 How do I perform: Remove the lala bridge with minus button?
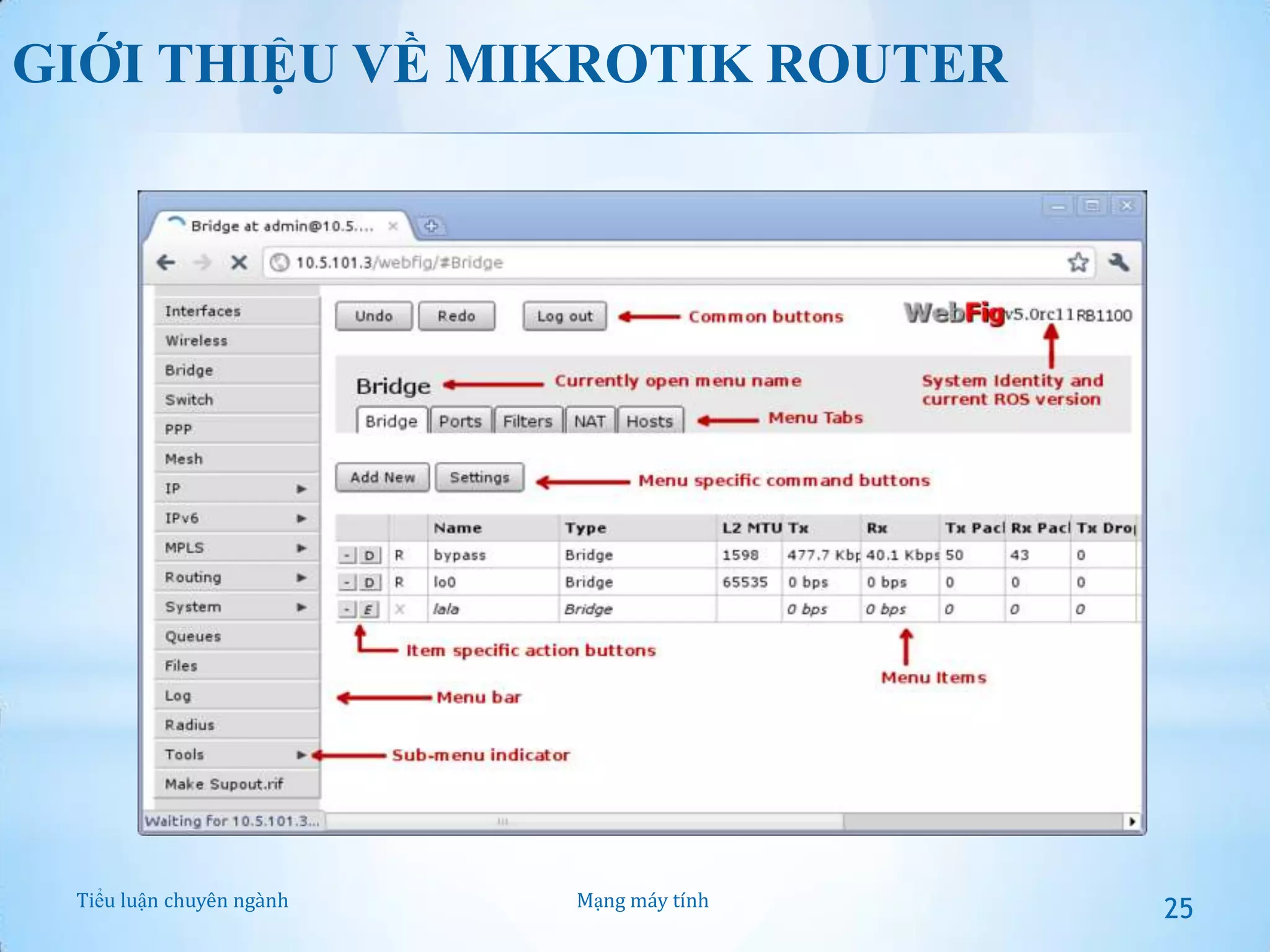(x=347, y=610)
